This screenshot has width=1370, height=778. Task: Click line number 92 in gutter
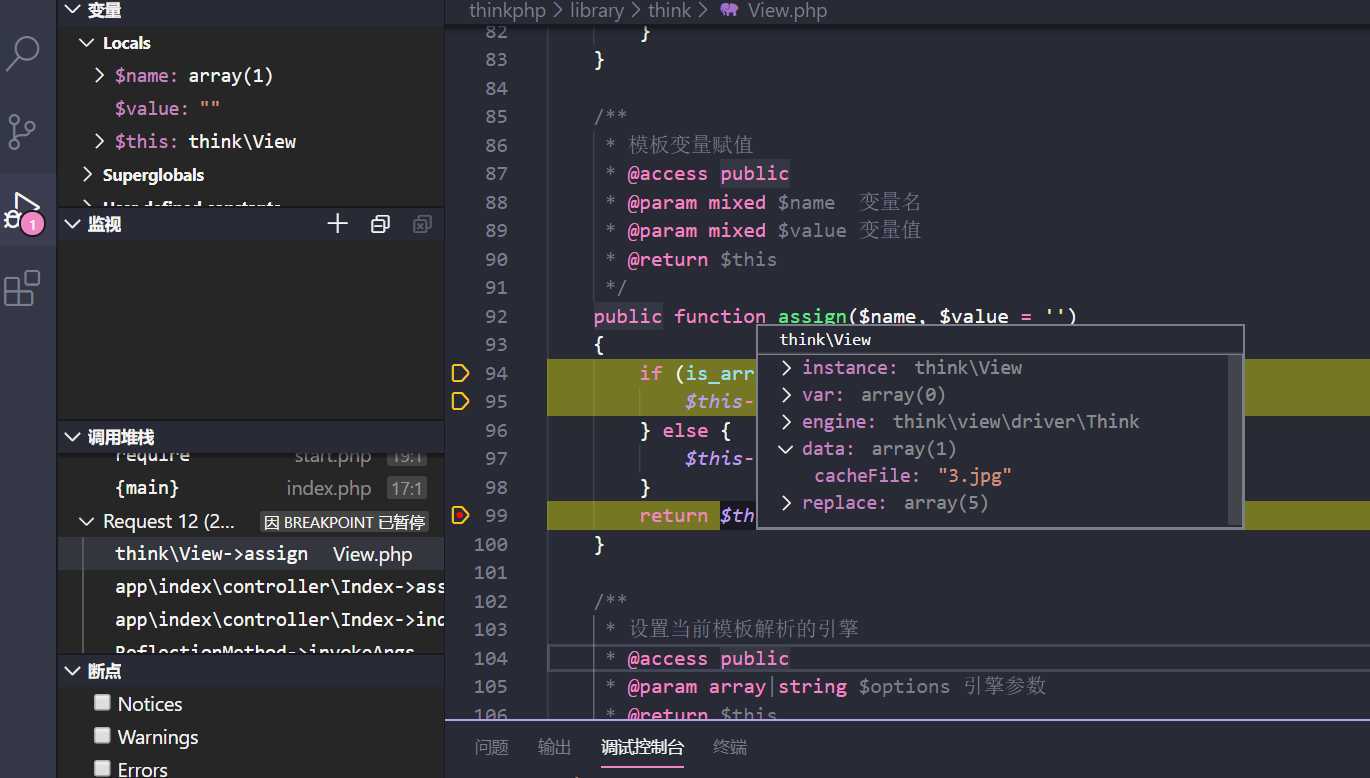[x=490, y=316]
